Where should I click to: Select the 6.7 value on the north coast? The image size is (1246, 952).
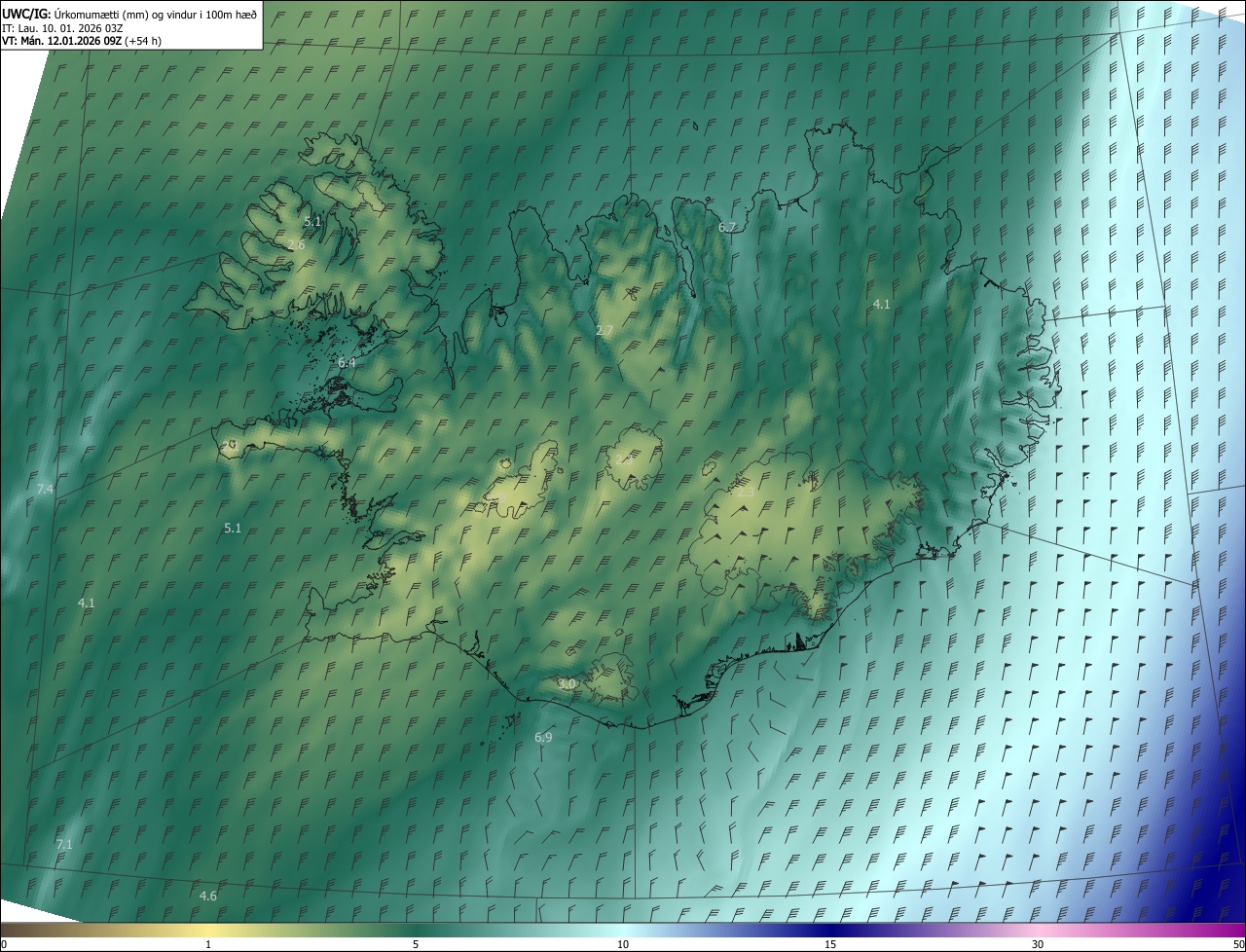tap(727, 227)
